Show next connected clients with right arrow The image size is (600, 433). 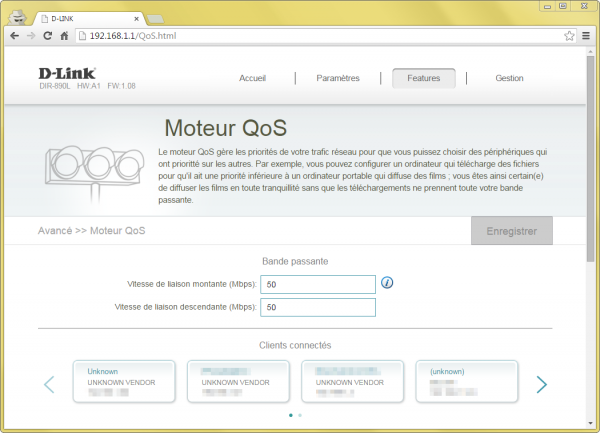click(541, 384)
